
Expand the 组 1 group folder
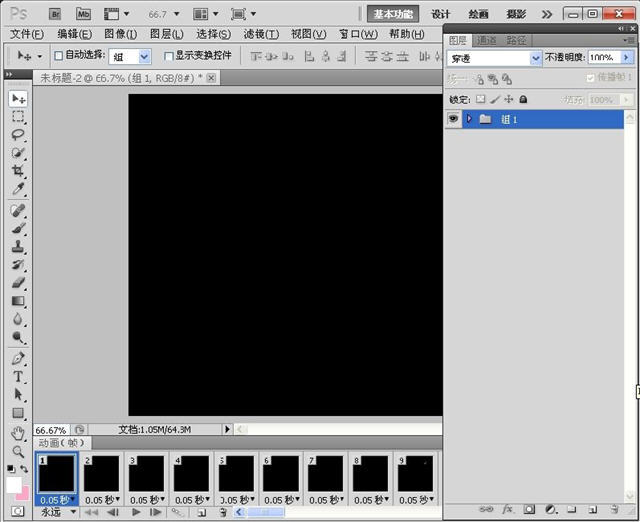pyautogui.click(x=469, y=119)
